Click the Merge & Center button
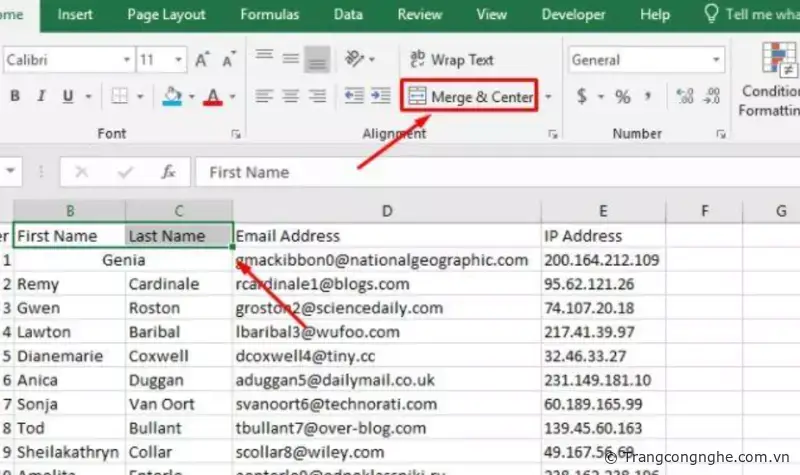 pyautogui.click(x=470, y=97)
